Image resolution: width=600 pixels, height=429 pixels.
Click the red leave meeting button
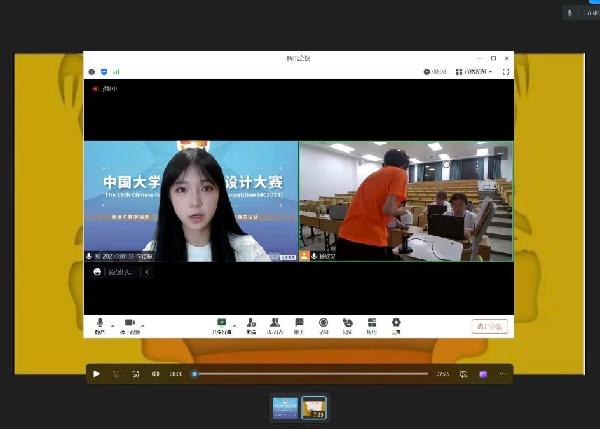(490, 326)
